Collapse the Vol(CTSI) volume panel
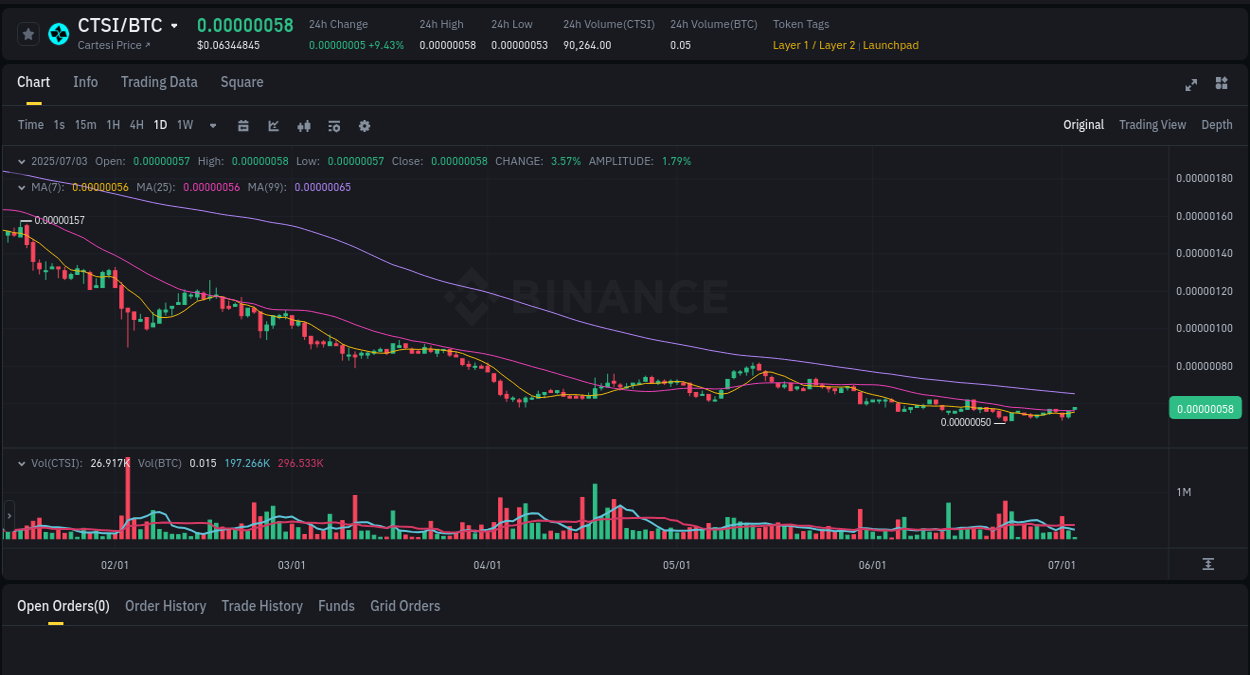Screen dimensions: 1250x675 click(20, 463)
